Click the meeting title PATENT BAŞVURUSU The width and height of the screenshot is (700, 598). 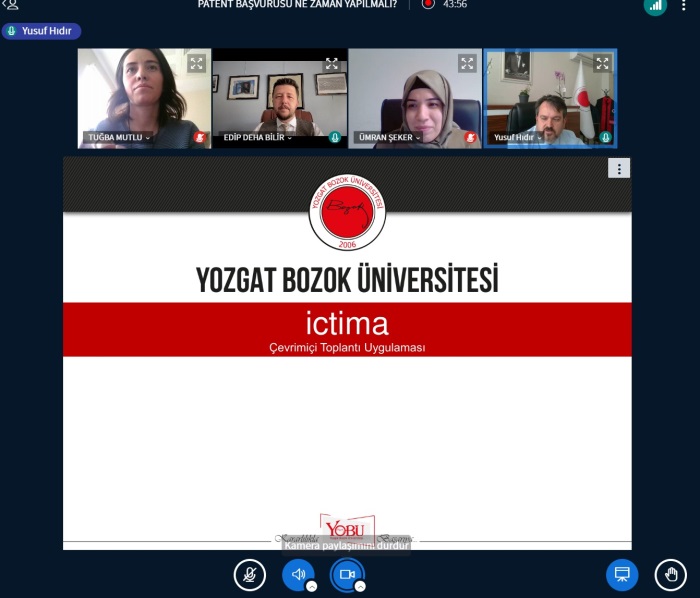[x=297, y=4]
